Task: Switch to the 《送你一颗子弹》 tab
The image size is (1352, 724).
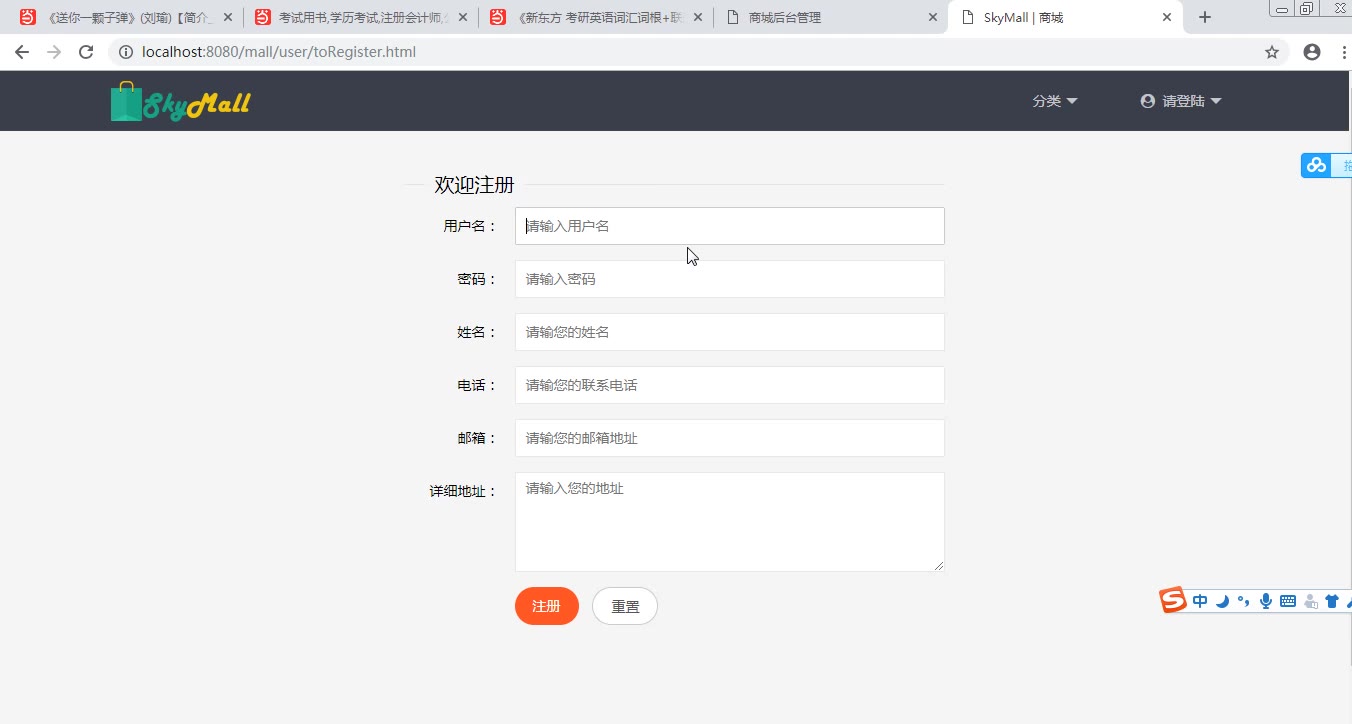Action: (125, 17)
